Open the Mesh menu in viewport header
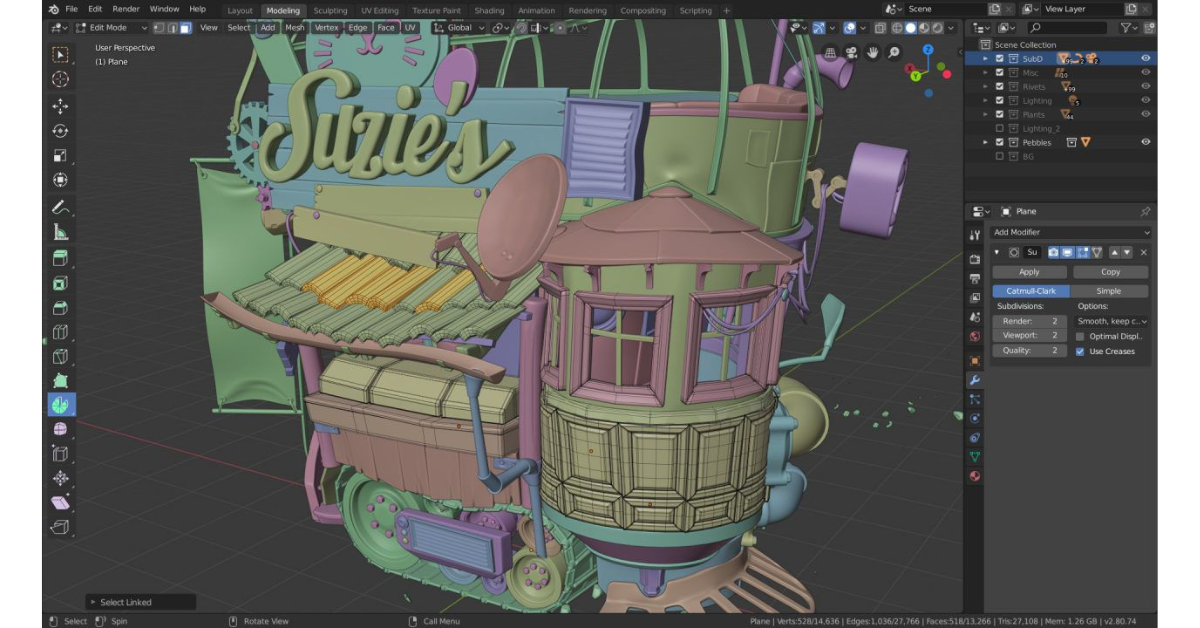The width and height of the screenshot is (1200, 628). (x=295, y=28)
